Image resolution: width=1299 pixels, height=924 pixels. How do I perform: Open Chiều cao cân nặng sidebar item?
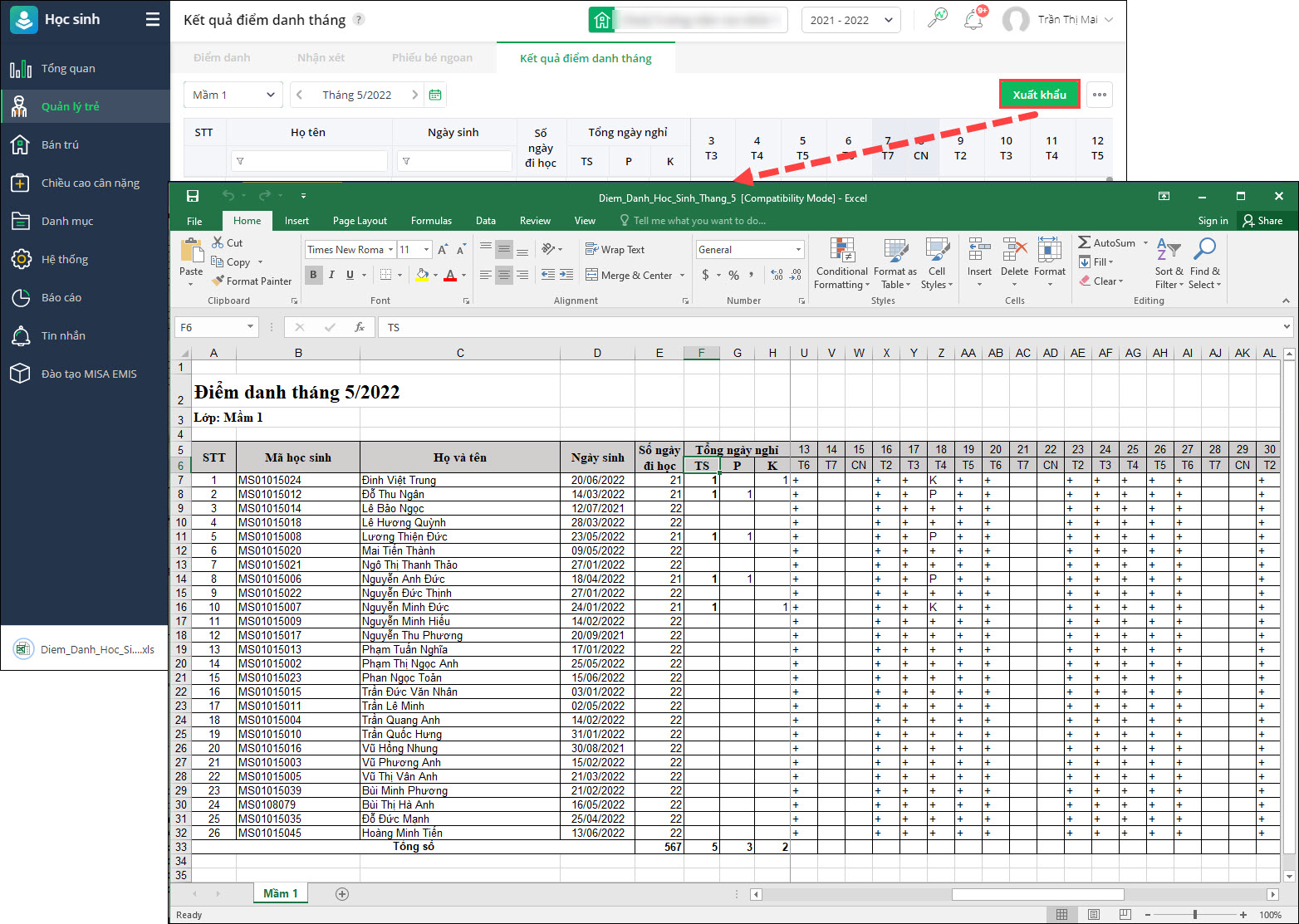point(91,183)
